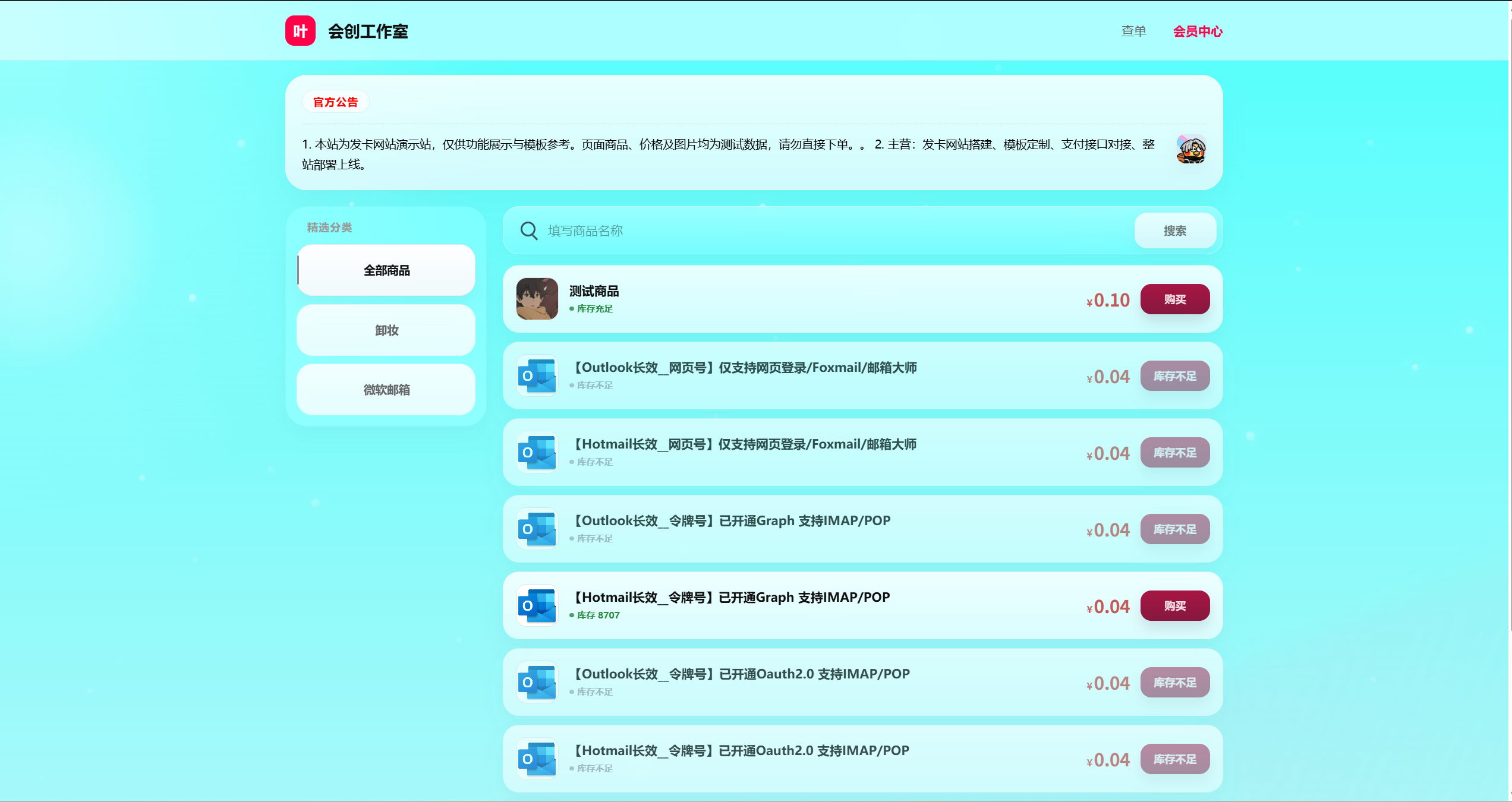Click the 库存 8707 stock count
This screenshot has width=1512, height=802.
point(598,615)
